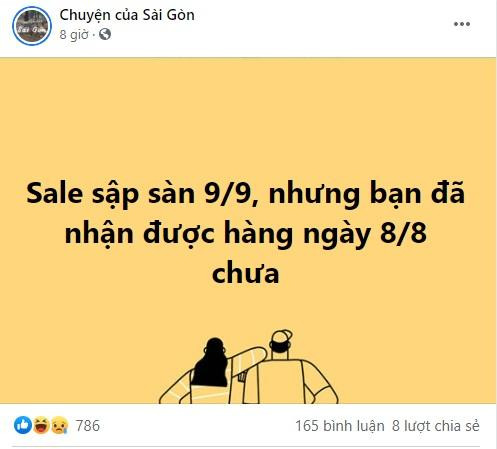Click the blue Like reaction icon

(23, 425)
